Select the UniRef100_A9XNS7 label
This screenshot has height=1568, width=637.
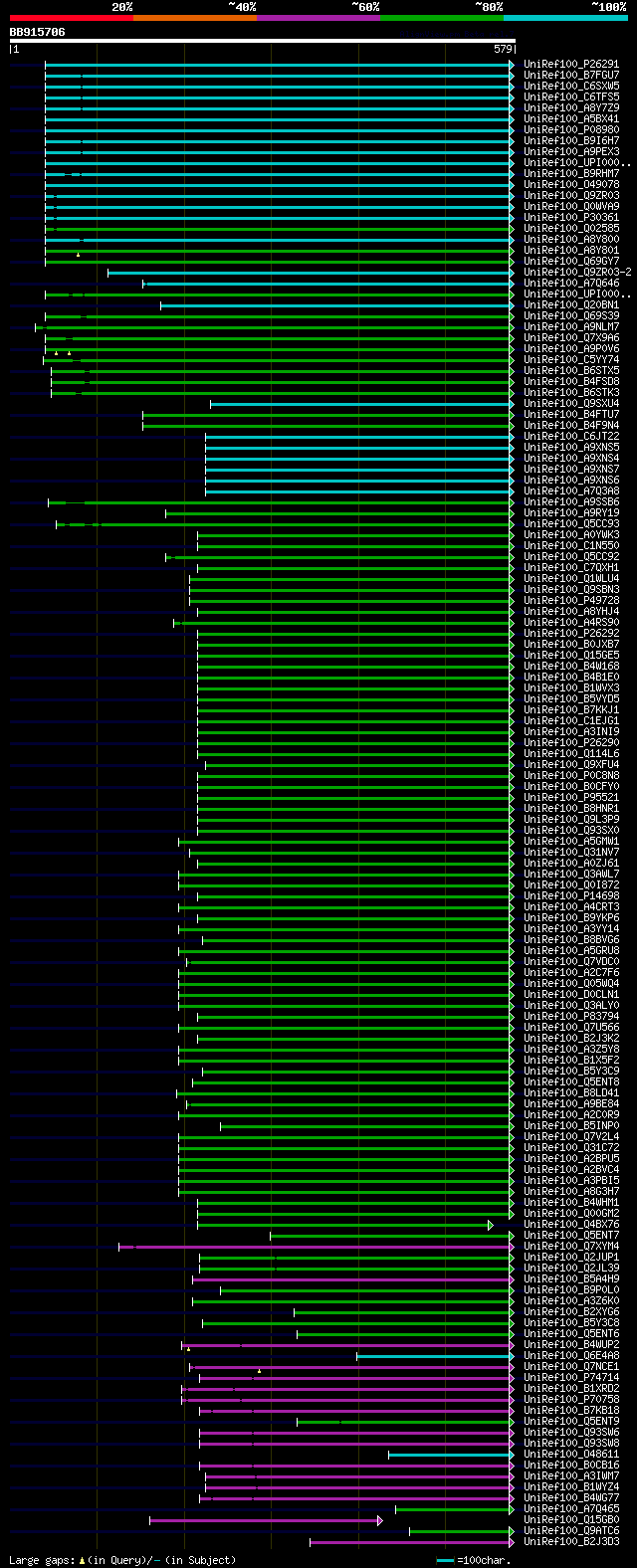tap(571, 469)
